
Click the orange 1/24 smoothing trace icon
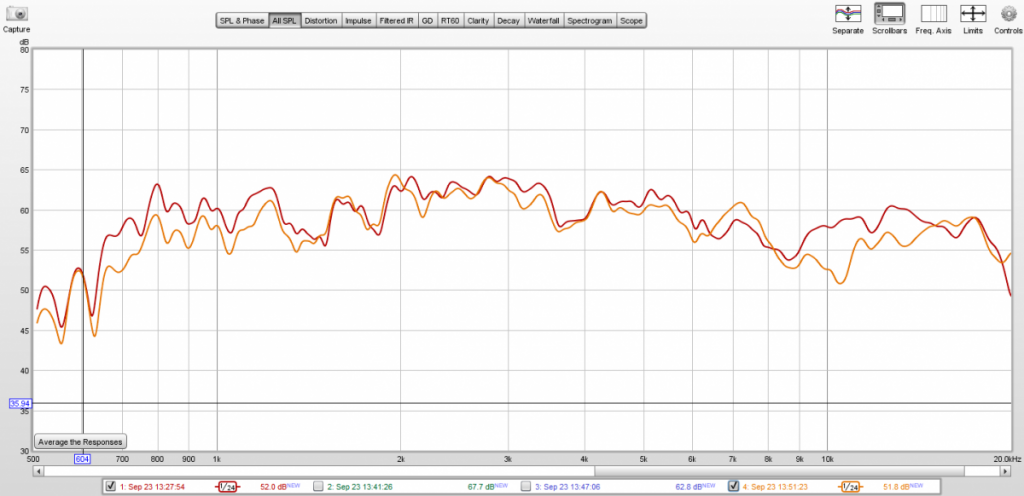click(x=850, y=486)
